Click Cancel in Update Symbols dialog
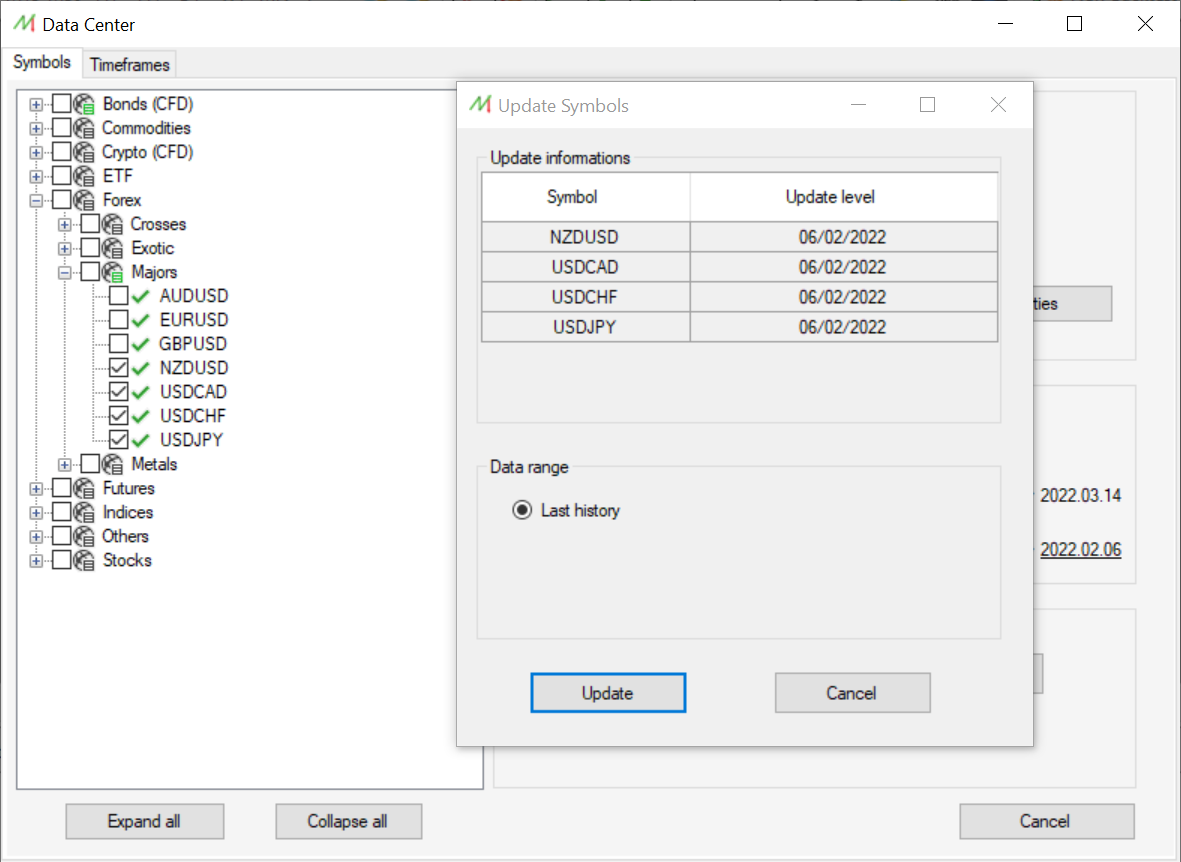1181x862 pixels. point(853,692)
